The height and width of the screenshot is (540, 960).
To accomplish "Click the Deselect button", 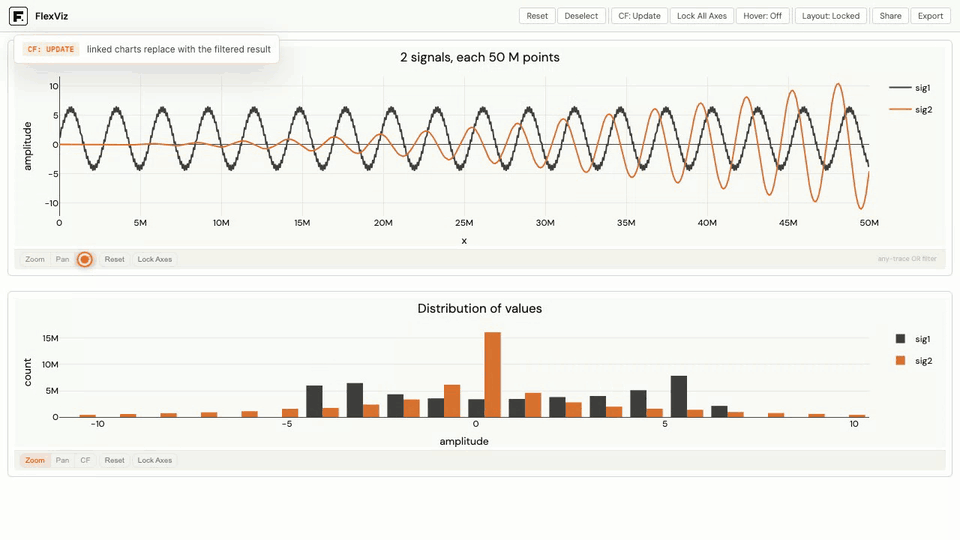I will coord(581,16).
